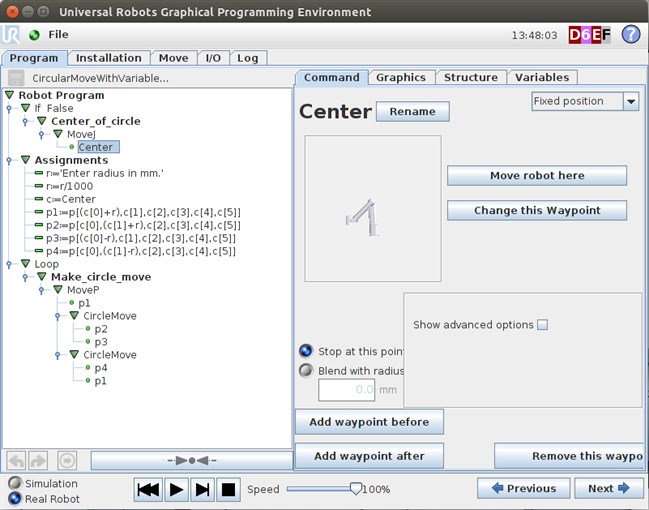
Task: Select Stop at this point option
Action: (306, 351)
